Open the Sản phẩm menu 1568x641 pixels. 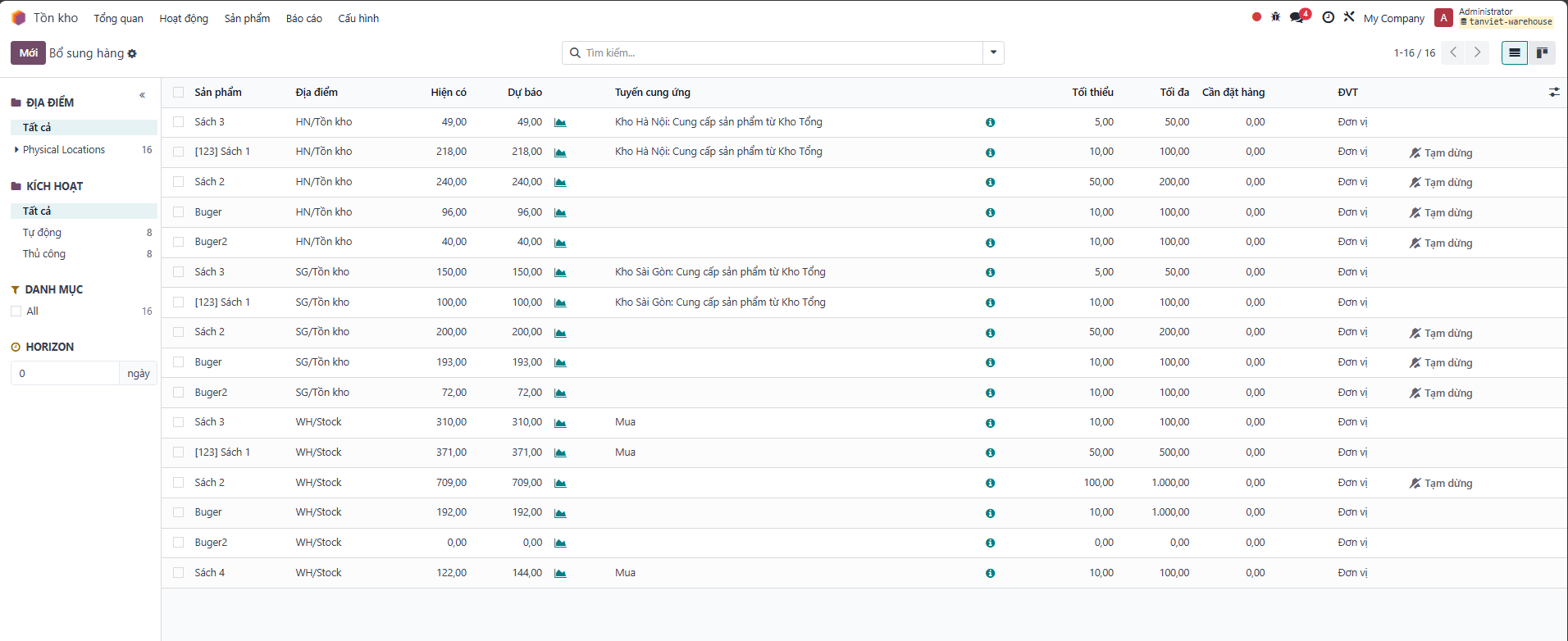pos(247,18)
